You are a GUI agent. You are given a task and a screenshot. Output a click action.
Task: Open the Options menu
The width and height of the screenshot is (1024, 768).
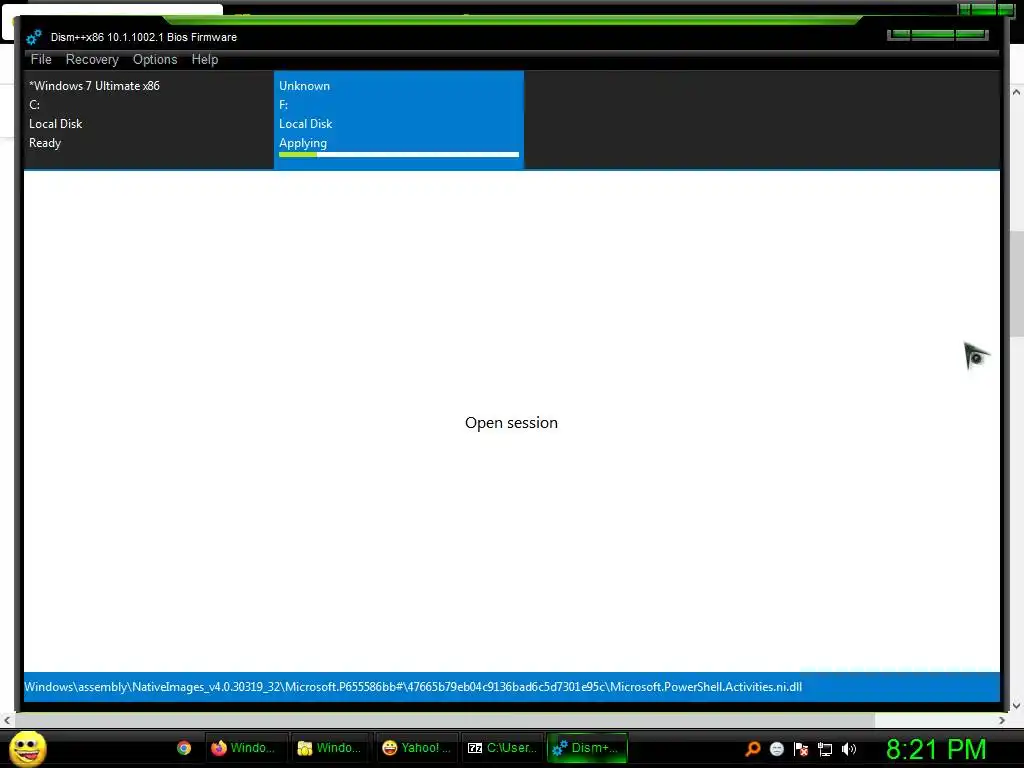click(155, 59)
